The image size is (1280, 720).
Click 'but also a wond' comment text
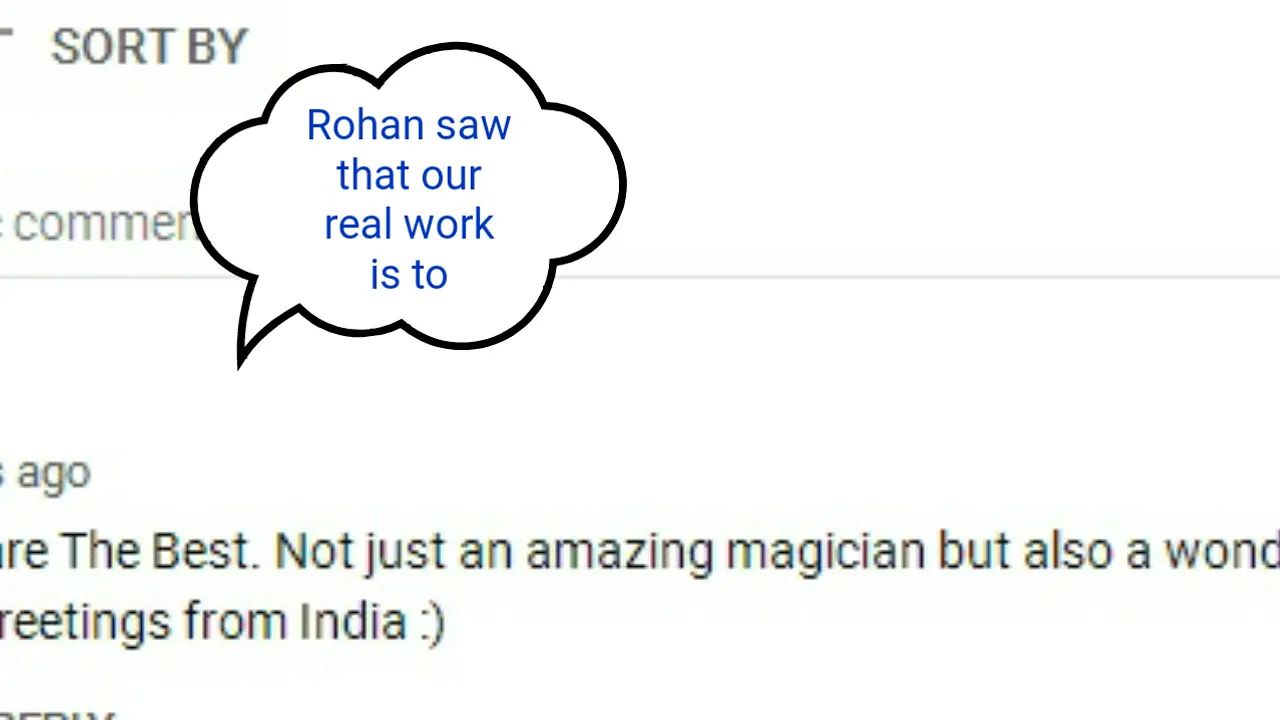[x=1108, y=551]
